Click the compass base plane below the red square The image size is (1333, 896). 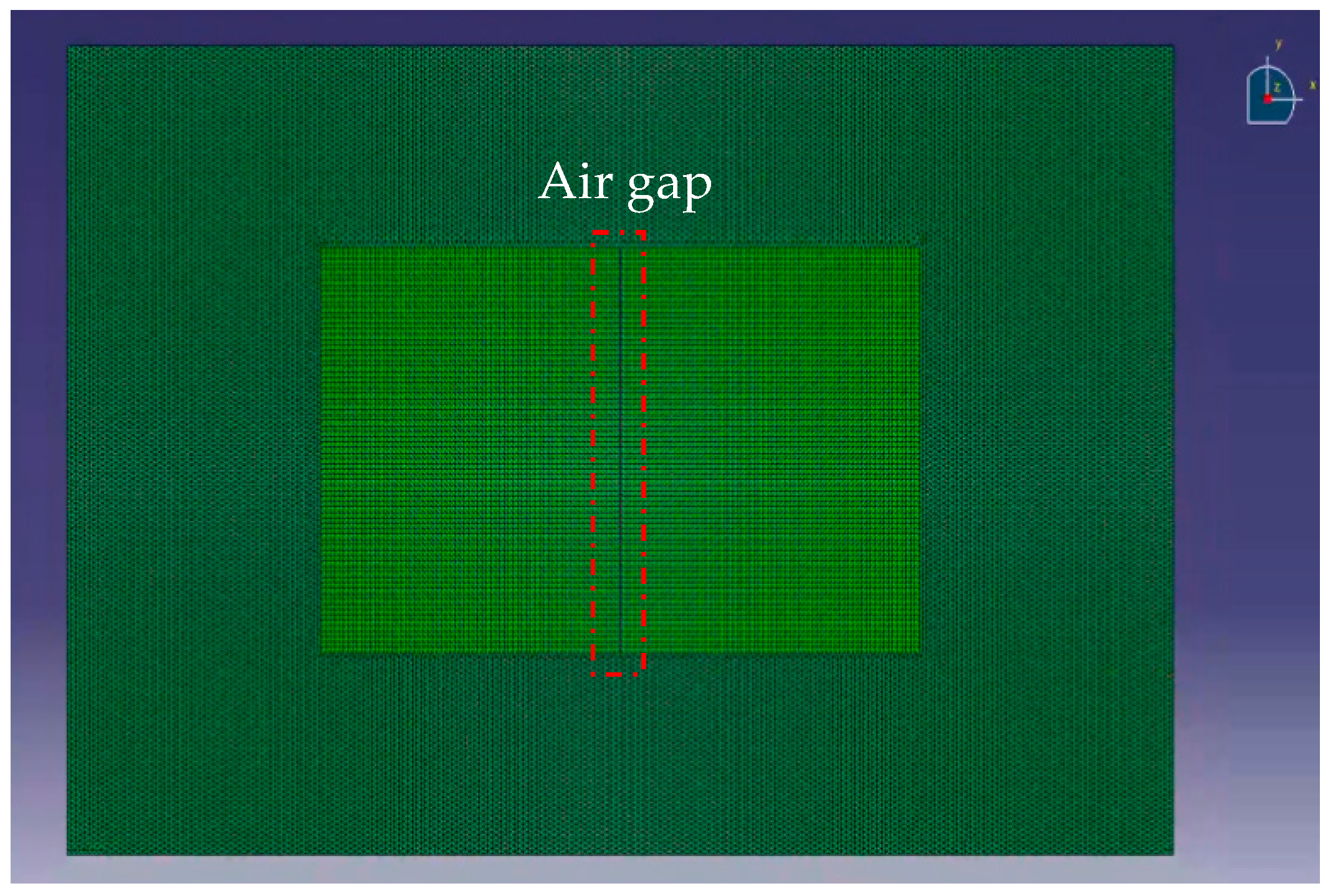(1268, 113)
